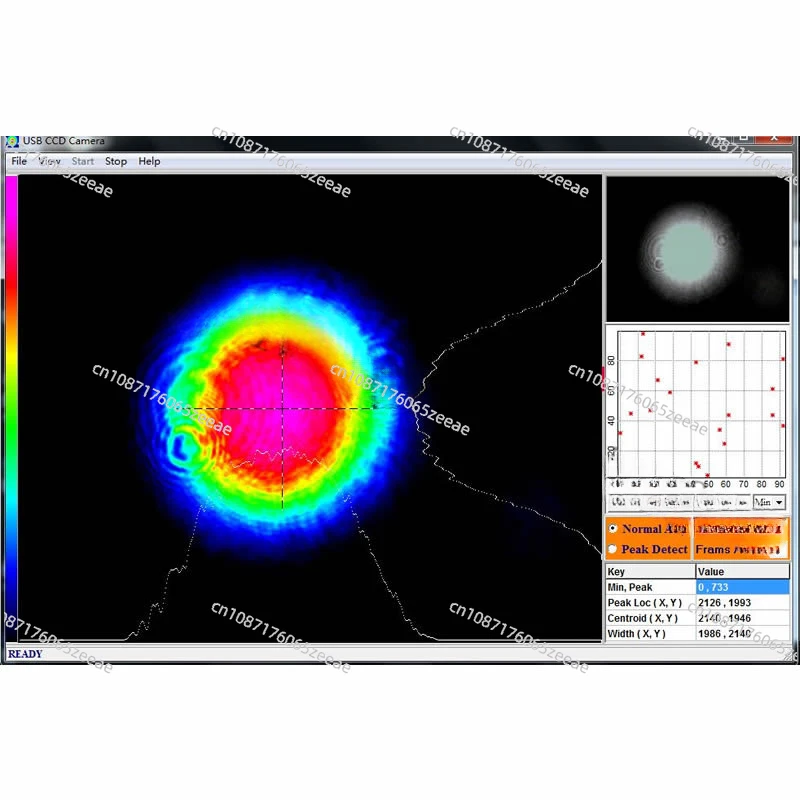Image resolution: width=800 pixels, height=800 pixels.
Task: Select the Normal radio button
Action: coord(612,529)
